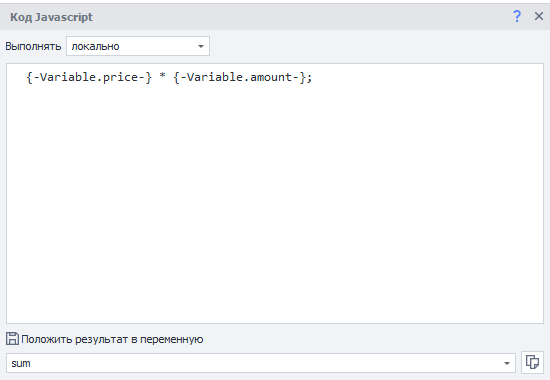Screen dimensions: 550x380
Task: Select the локально execution mode combo box
Action: [138, 46]
